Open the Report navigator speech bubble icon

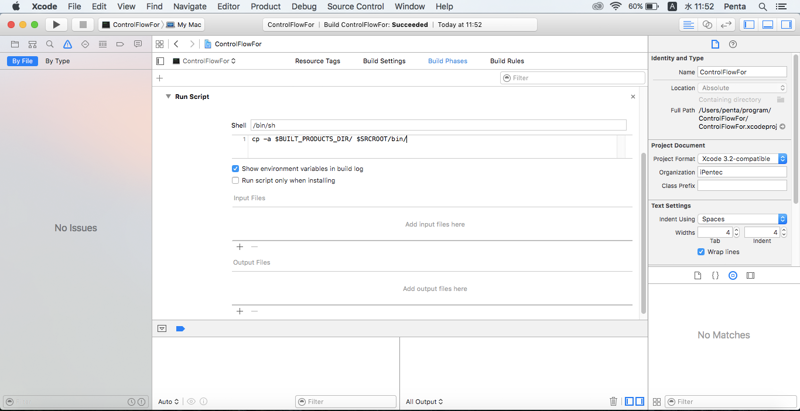[138, 44]
